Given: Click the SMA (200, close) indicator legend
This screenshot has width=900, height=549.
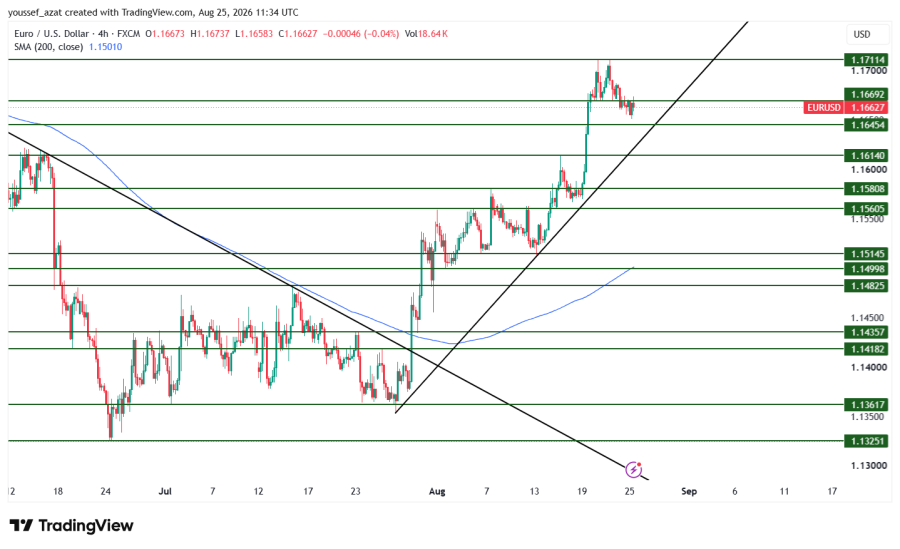Looking at the screenshot, I should tap(49, 47).
